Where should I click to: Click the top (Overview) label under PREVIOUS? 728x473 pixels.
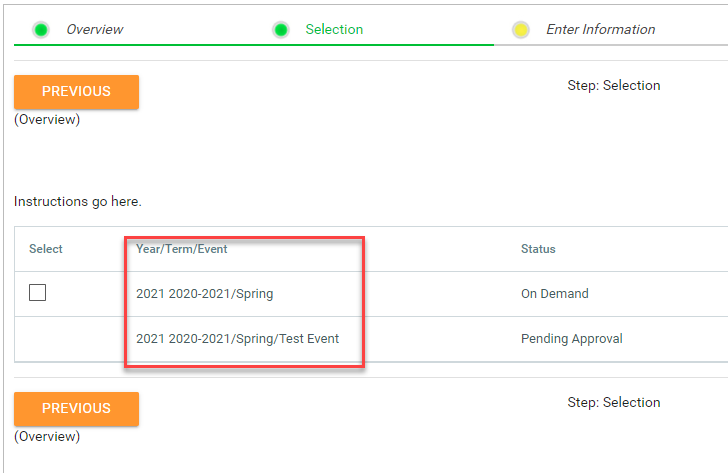[x=47, y=120]
